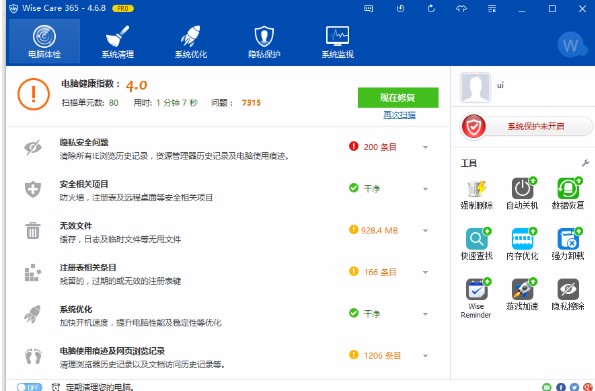Click the 7315 problems count
Screen dimensions: 595x391
251,103
